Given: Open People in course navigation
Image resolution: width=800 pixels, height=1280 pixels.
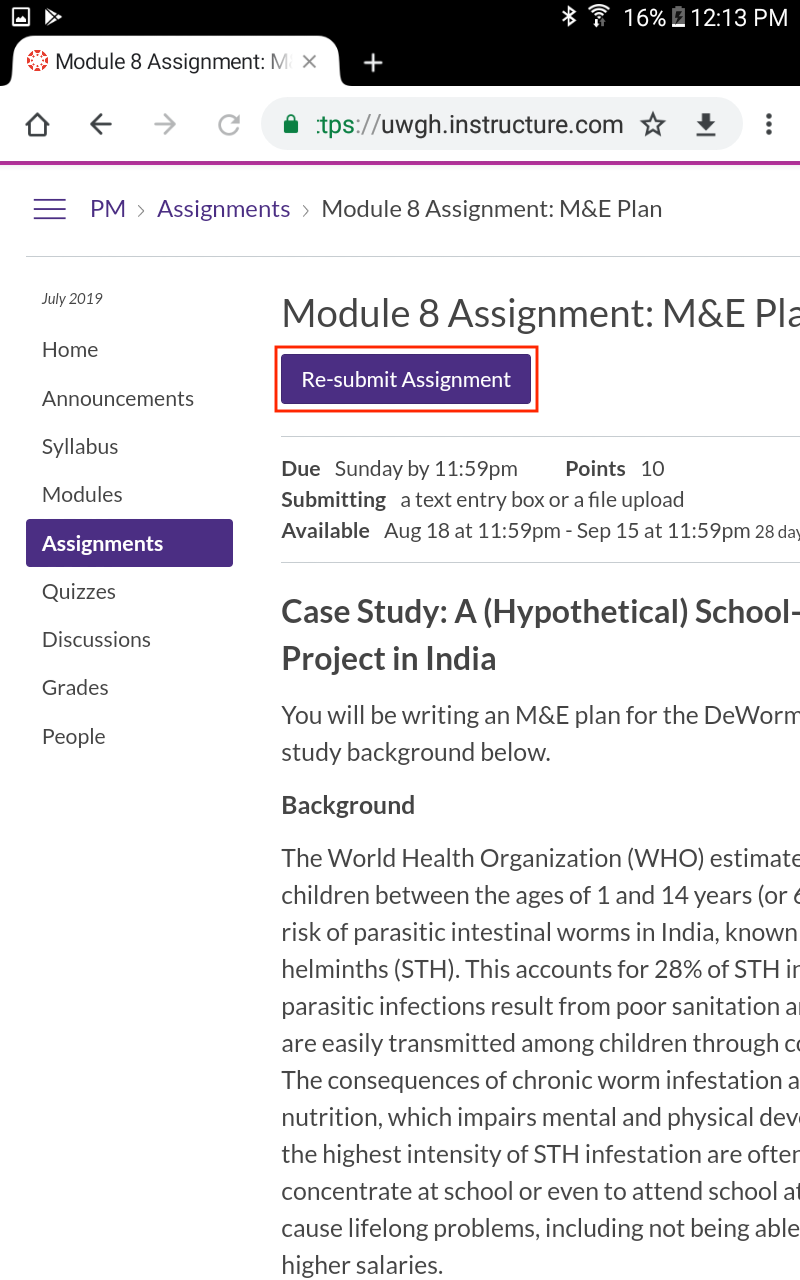Looking at the screenshot, I should point(74,737).
